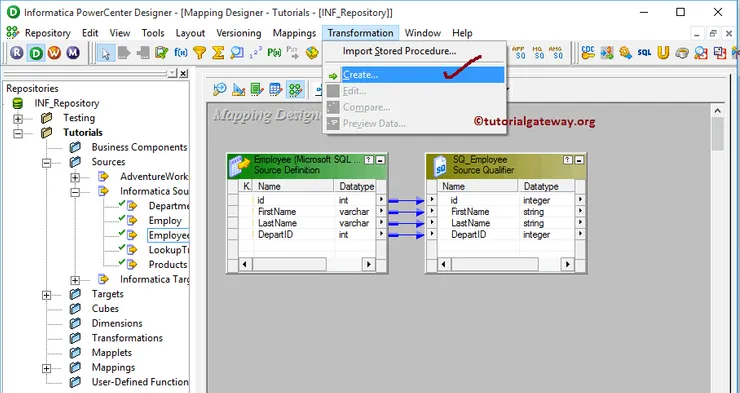
Task: Select the pointer arrow tool
Action: click(106, 53)
